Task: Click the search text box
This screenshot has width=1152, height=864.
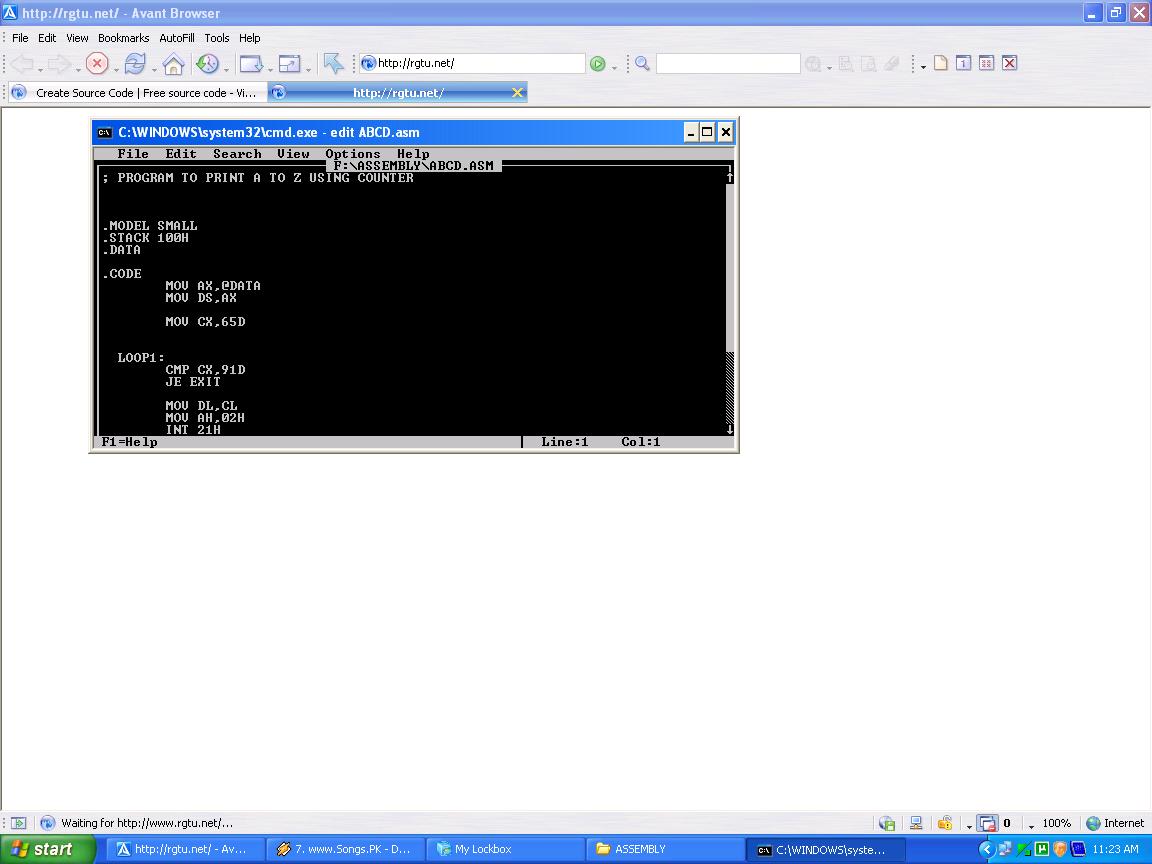Action: point(727,63)
